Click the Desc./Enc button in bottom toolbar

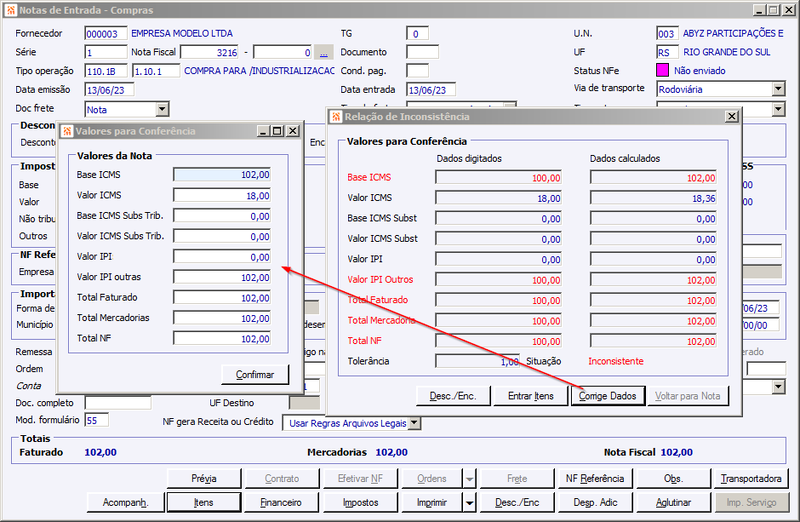point(517,503)
